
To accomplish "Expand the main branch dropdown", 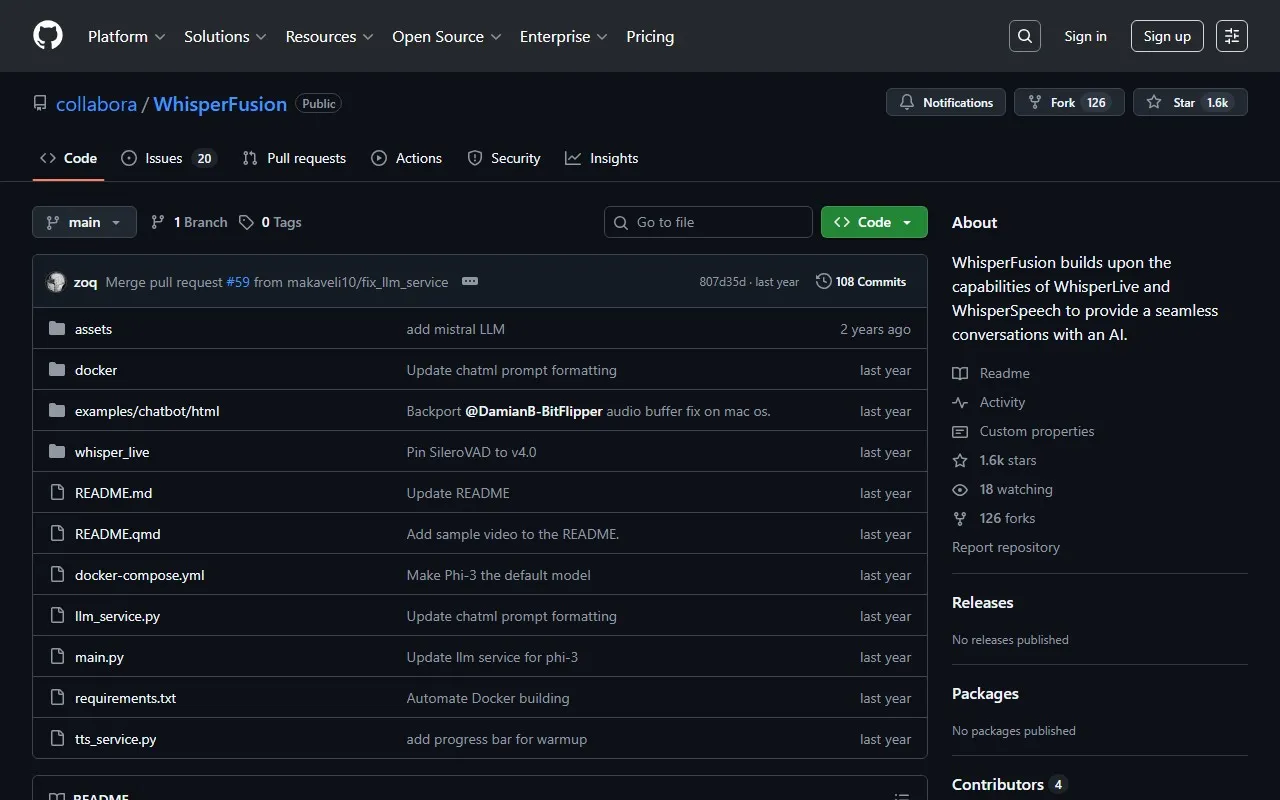I will point(84,222).
